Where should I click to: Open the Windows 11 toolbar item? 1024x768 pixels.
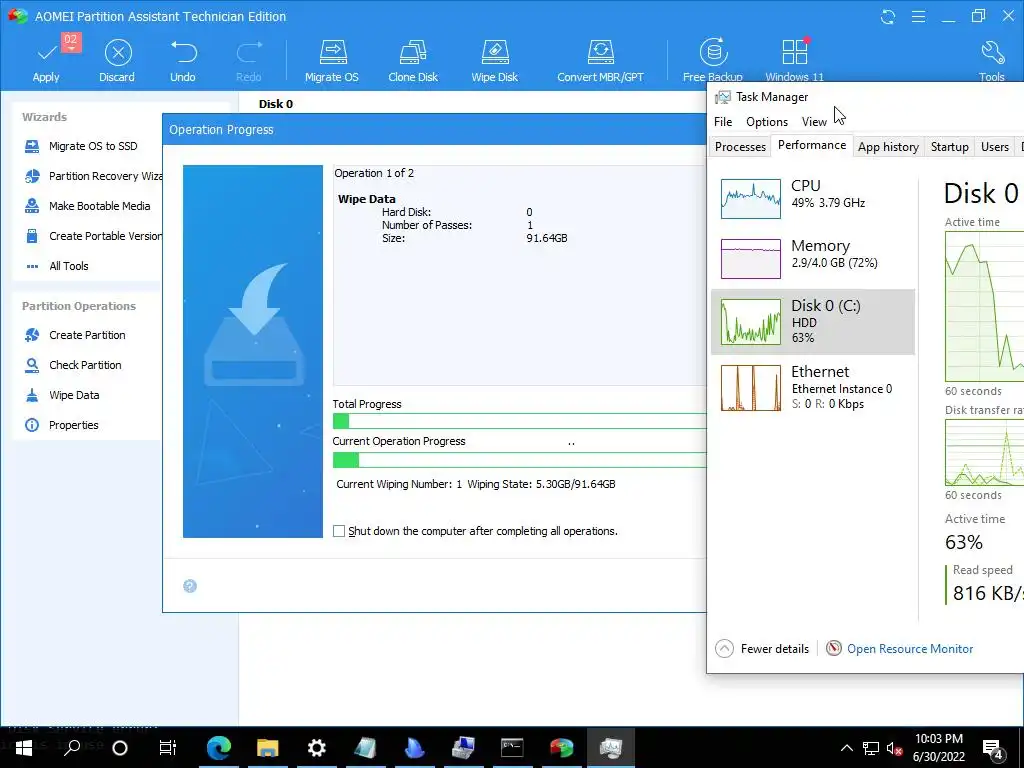click(794, 61)
